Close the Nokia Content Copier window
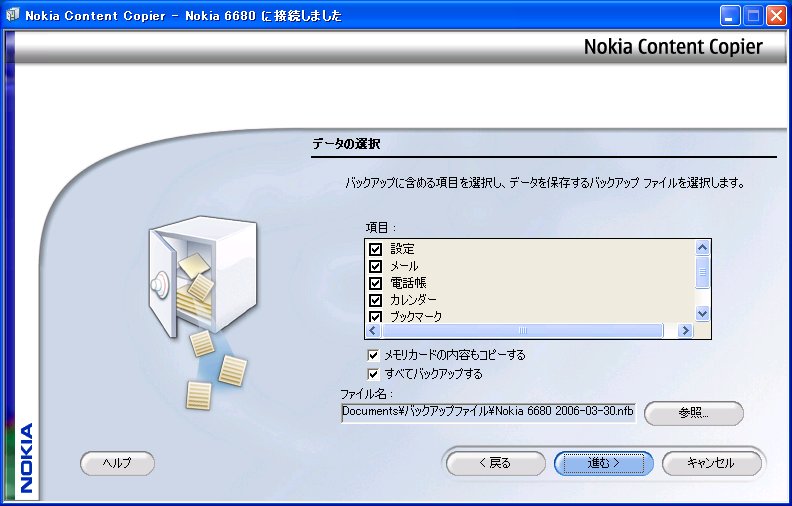This screenshot has width=792, height=506. tap(776, 16)
